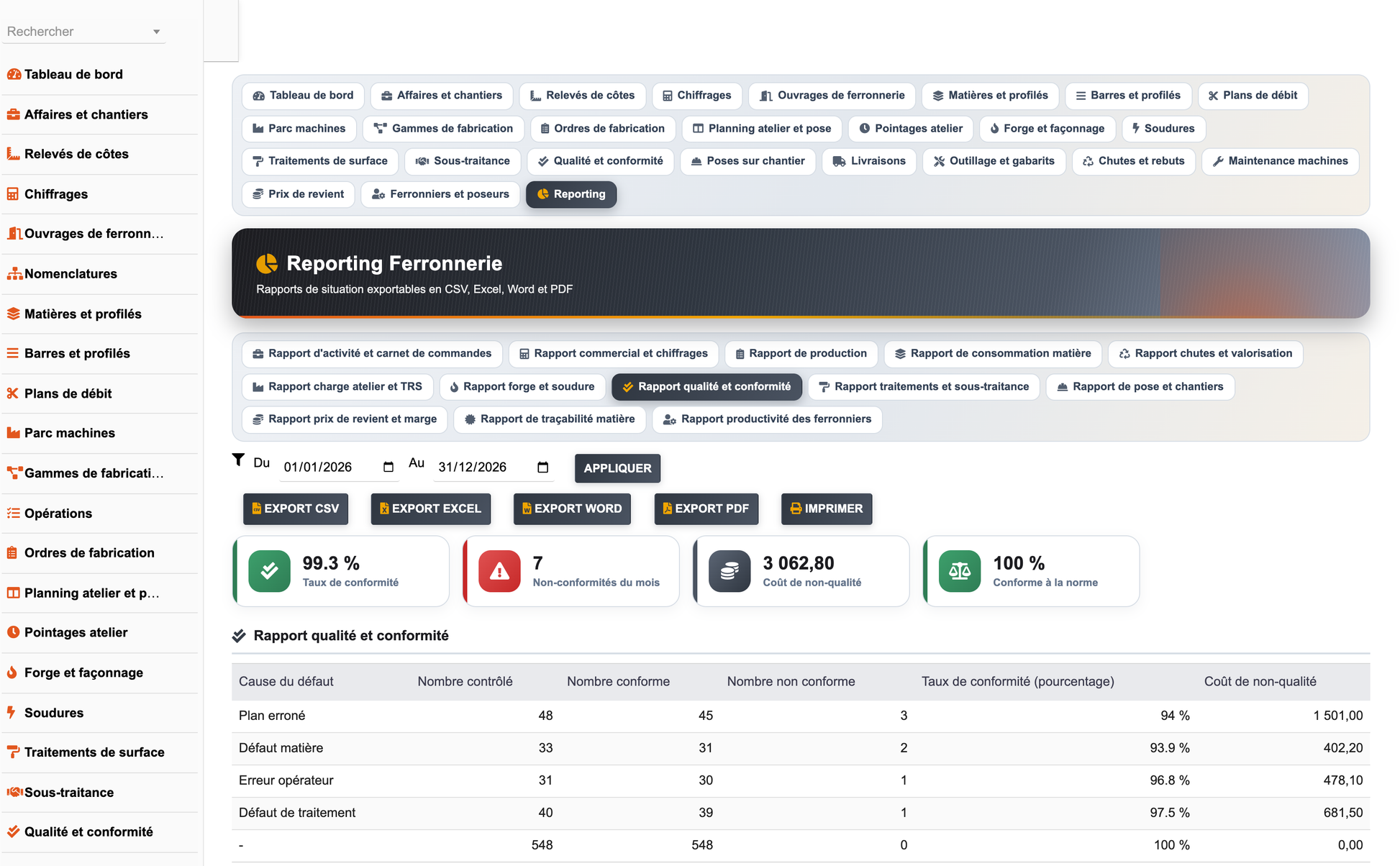Click the Barres et profilés sidebar bars icon
Screen dimensions: 1400x866
click(14, 353)
